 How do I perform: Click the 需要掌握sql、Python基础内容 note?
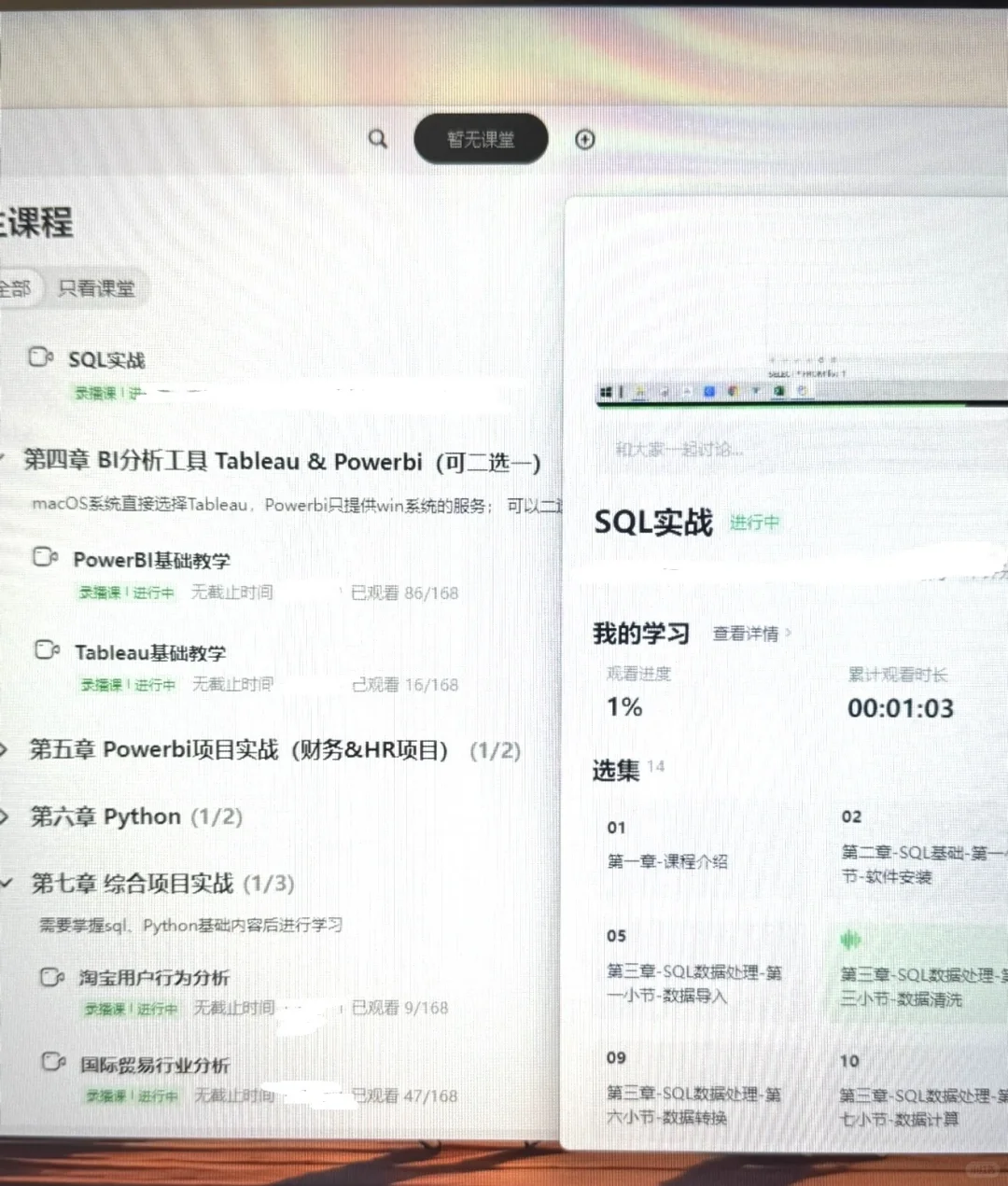point(190,925)
